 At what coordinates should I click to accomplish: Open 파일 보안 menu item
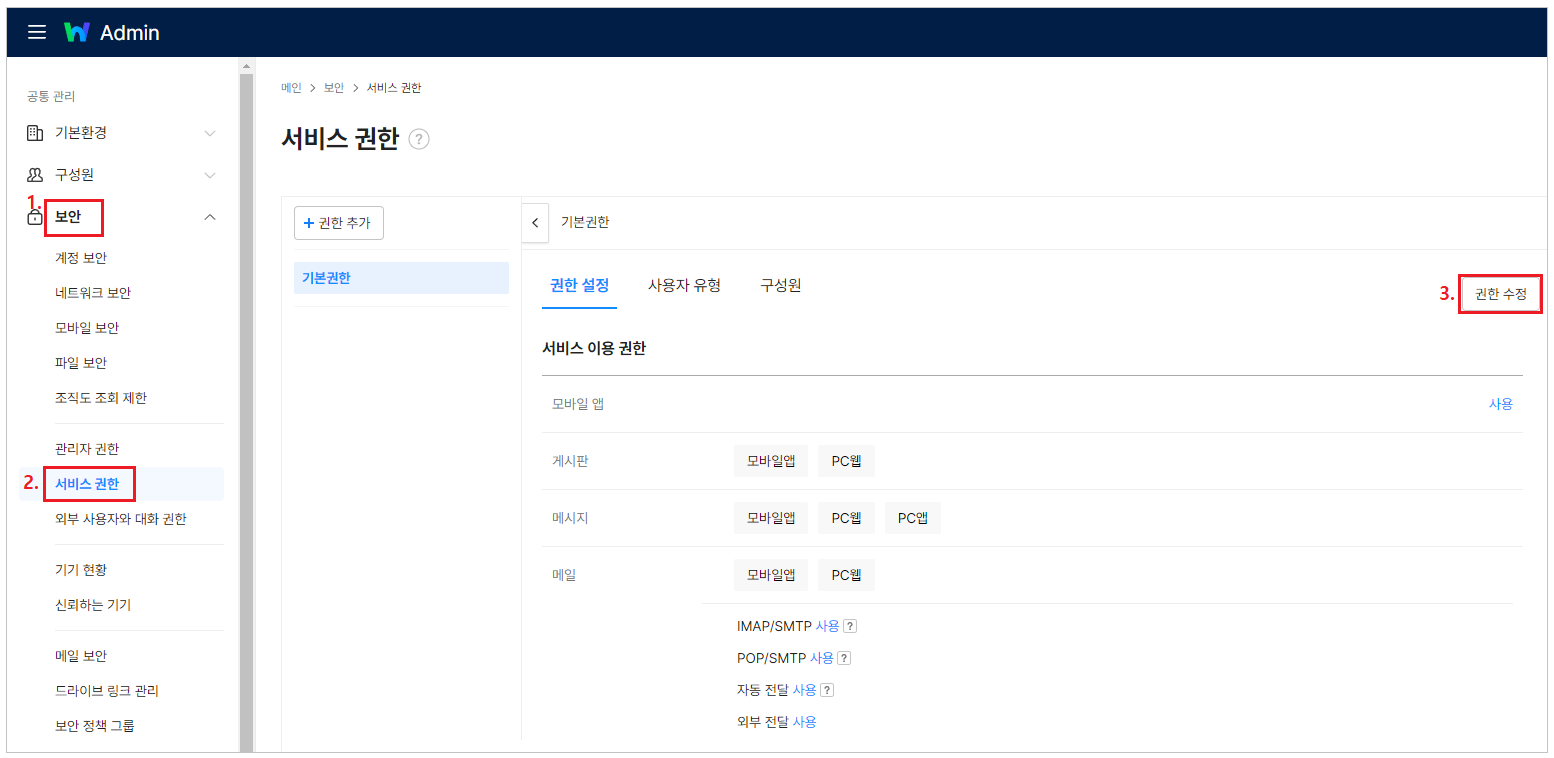[x=81, y=363]
